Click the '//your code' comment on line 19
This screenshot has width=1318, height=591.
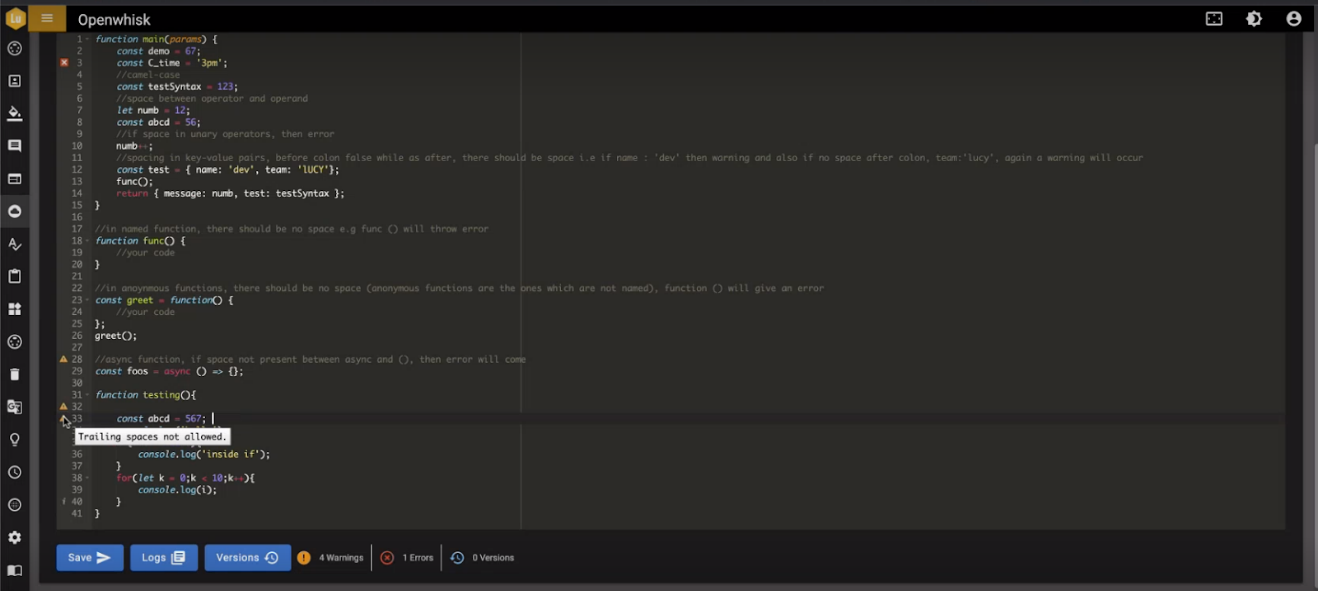click(x=145, y=253)
